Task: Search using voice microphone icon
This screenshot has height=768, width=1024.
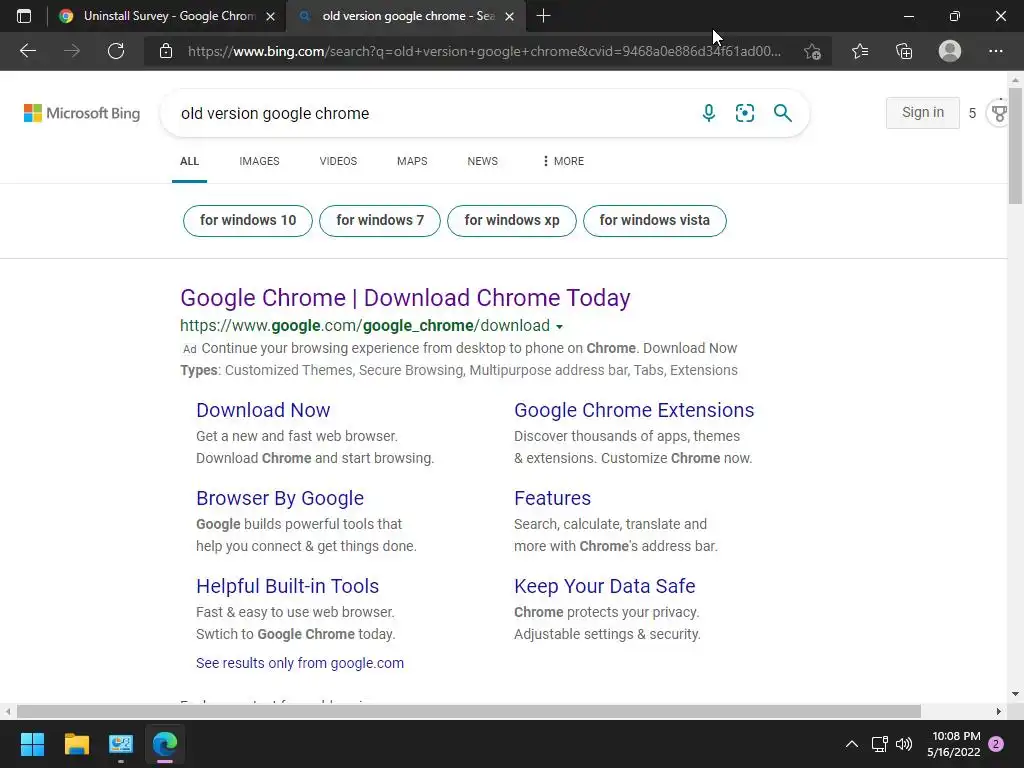Action: [x=709, y=113]
